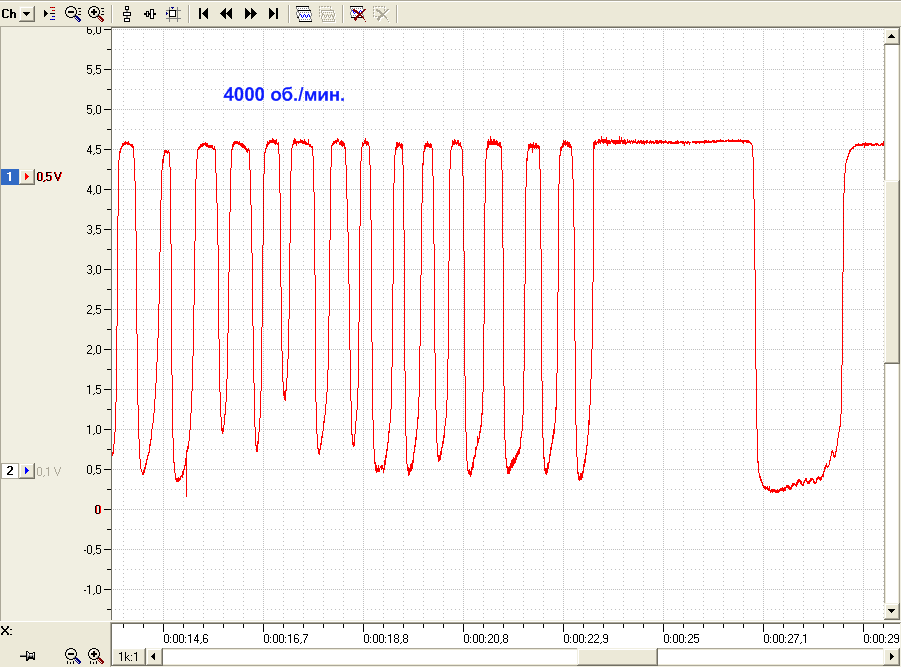The height and width of the screenshot is (667, 901).
Task: Select channel 1 number box
Action: click(x=10, y=176)
